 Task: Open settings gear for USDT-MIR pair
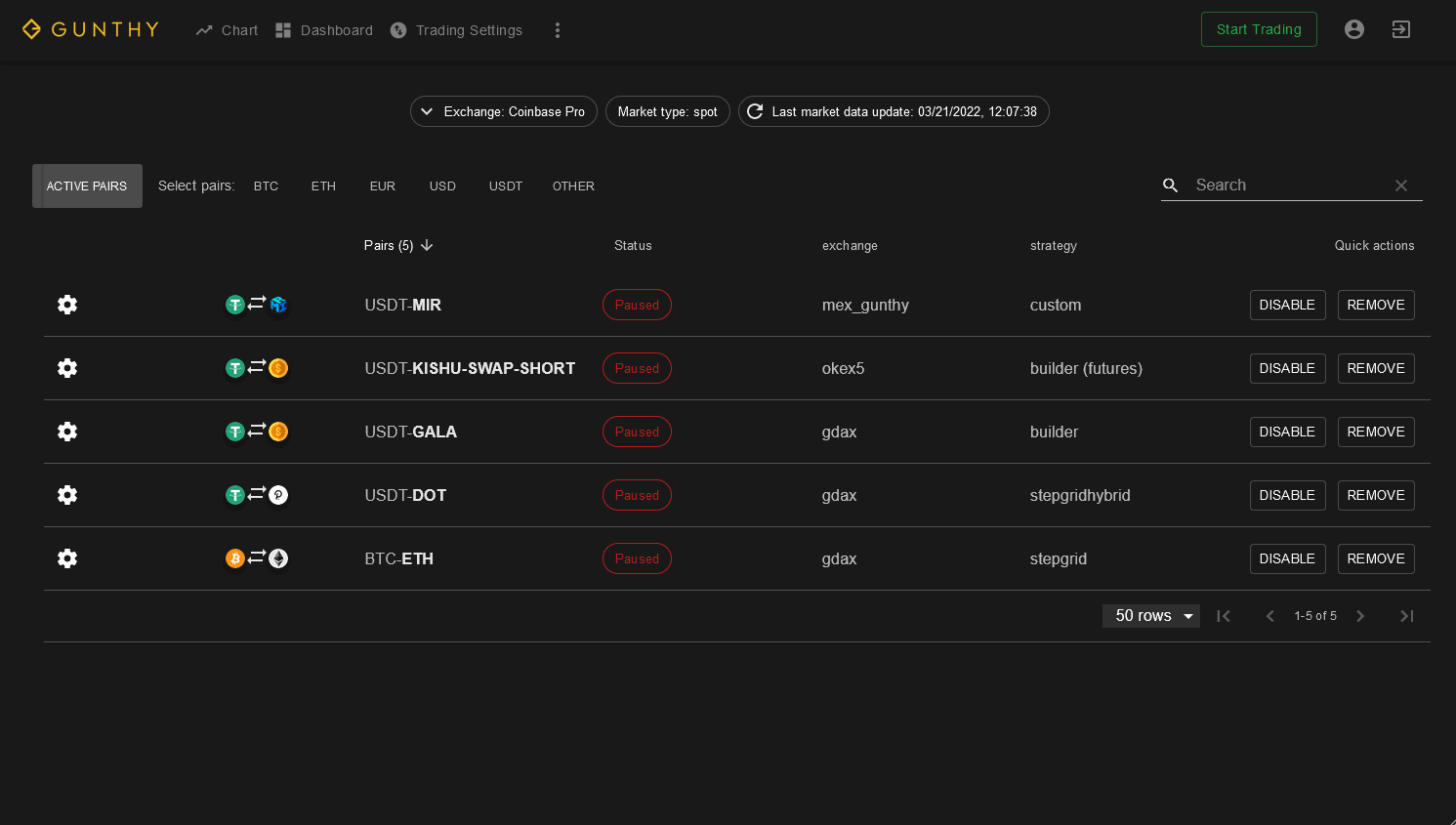[67, 305]
